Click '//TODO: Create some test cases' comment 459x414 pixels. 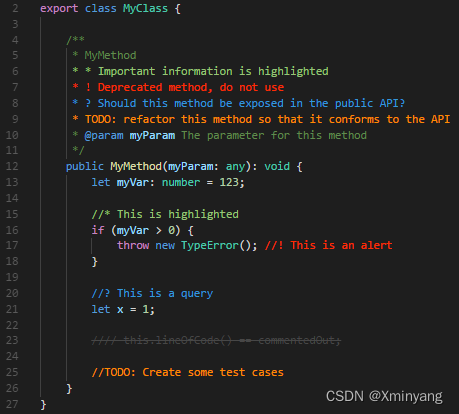188,372
